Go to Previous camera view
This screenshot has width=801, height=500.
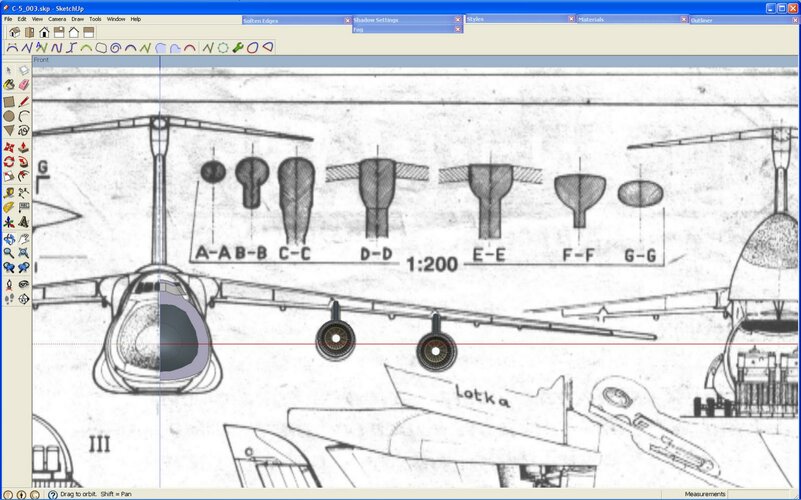(9, 267)
